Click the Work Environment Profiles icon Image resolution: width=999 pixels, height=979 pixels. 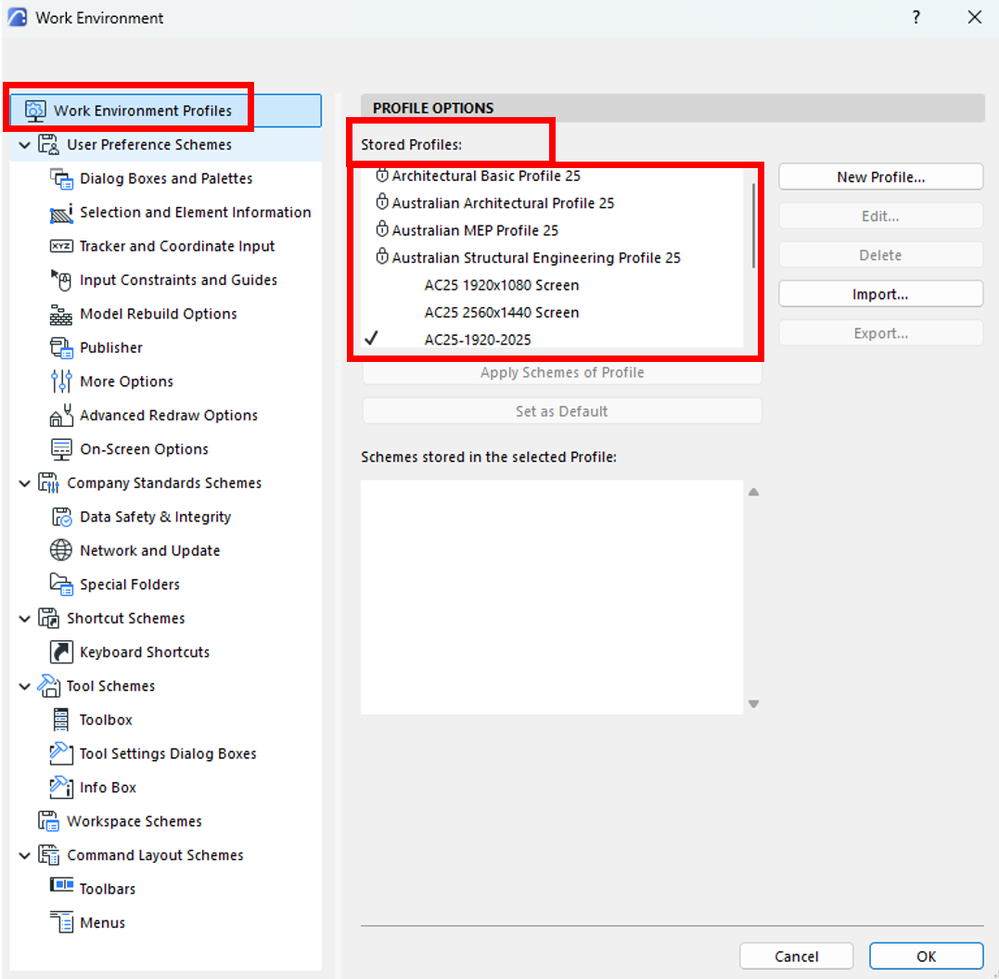pyautogui.click(x=35, y=111)
